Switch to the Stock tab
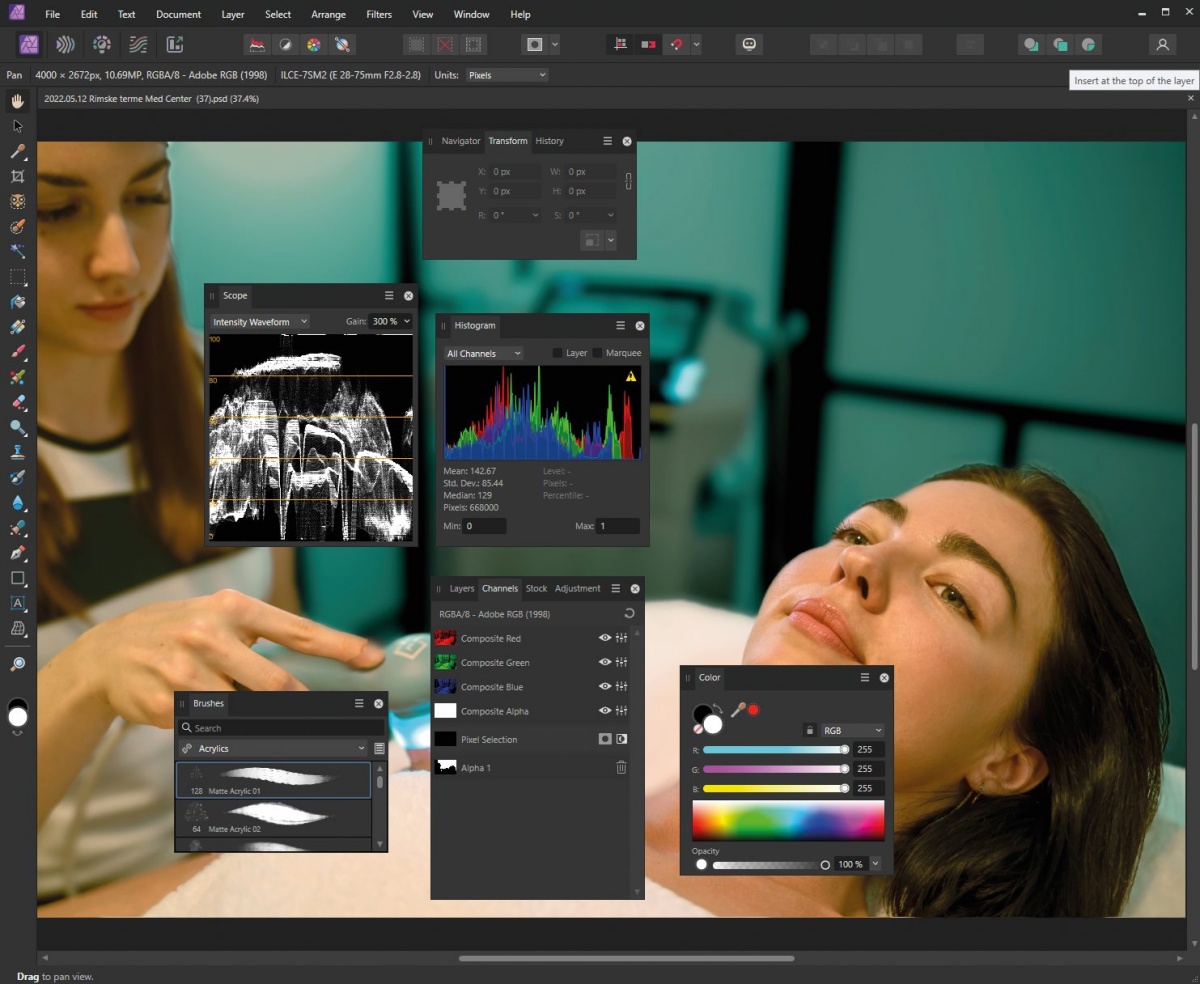Image resolution: width=1200 pixels, height=984 pixels. [536, 589]
